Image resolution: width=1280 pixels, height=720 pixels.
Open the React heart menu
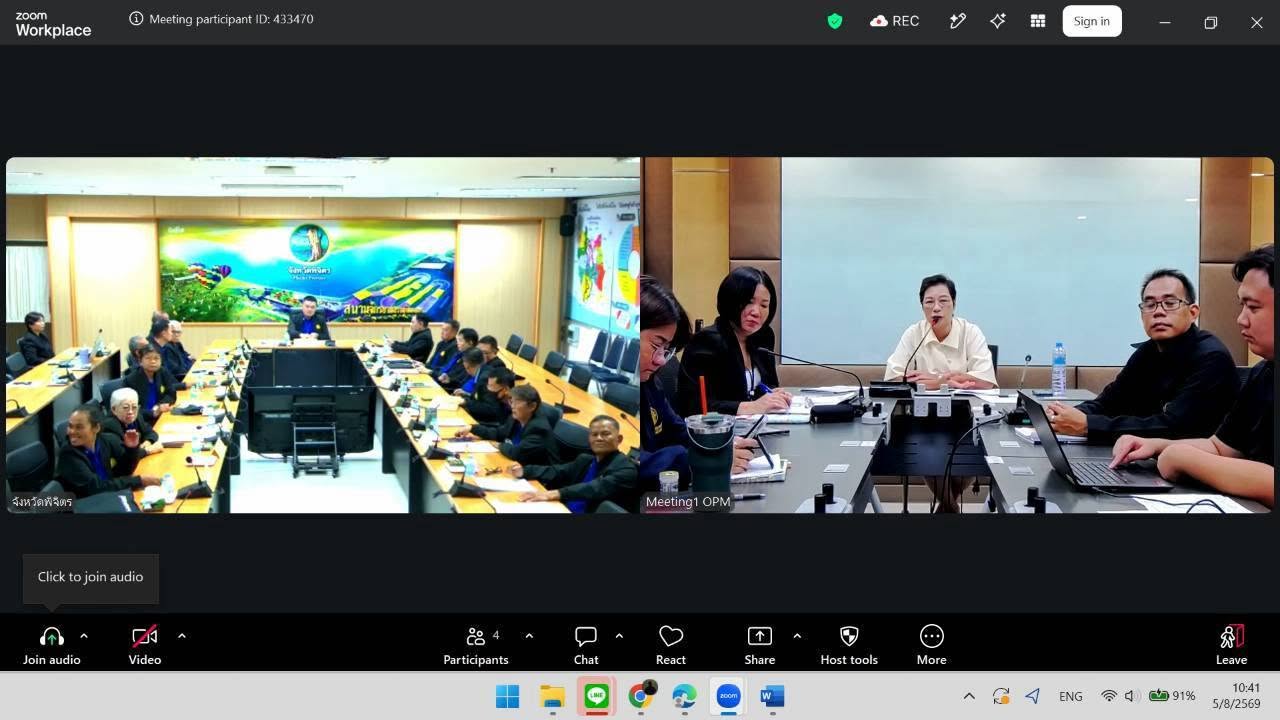click(x=671, y=645)
